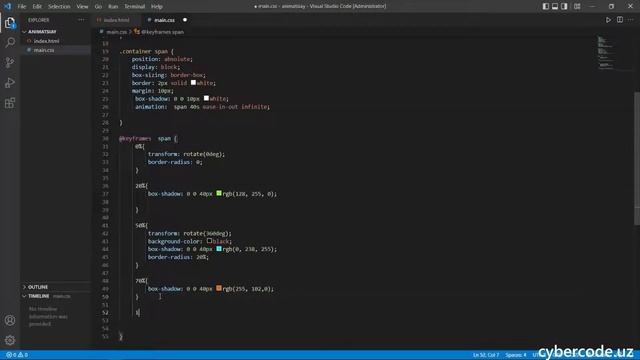
Task: Switch to the main.css tab
Action: tap(164, 20)
